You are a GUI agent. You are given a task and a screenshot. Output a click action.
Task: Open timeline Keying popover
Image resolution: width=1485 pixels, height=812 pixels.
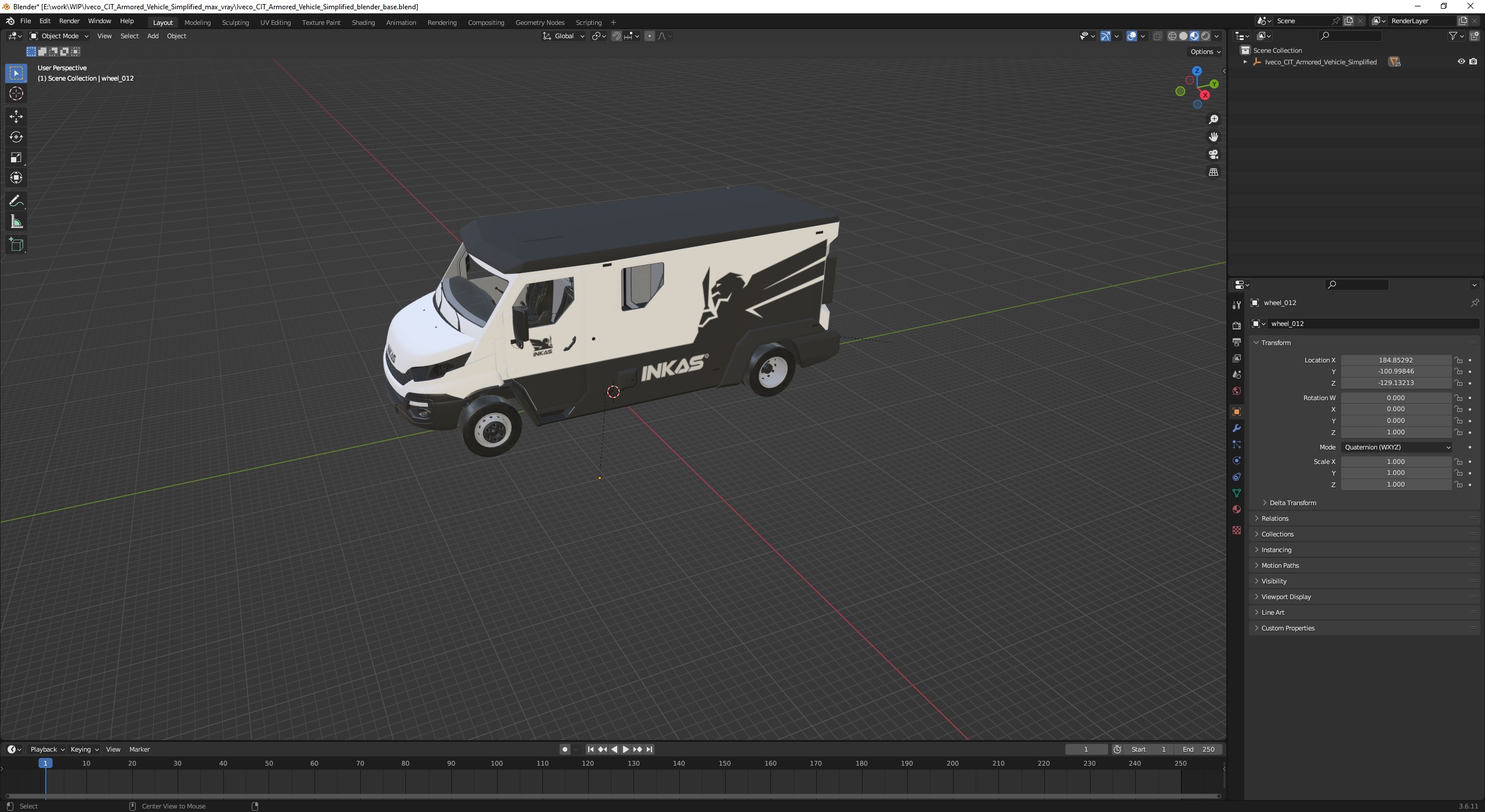(x=84, y=749)
